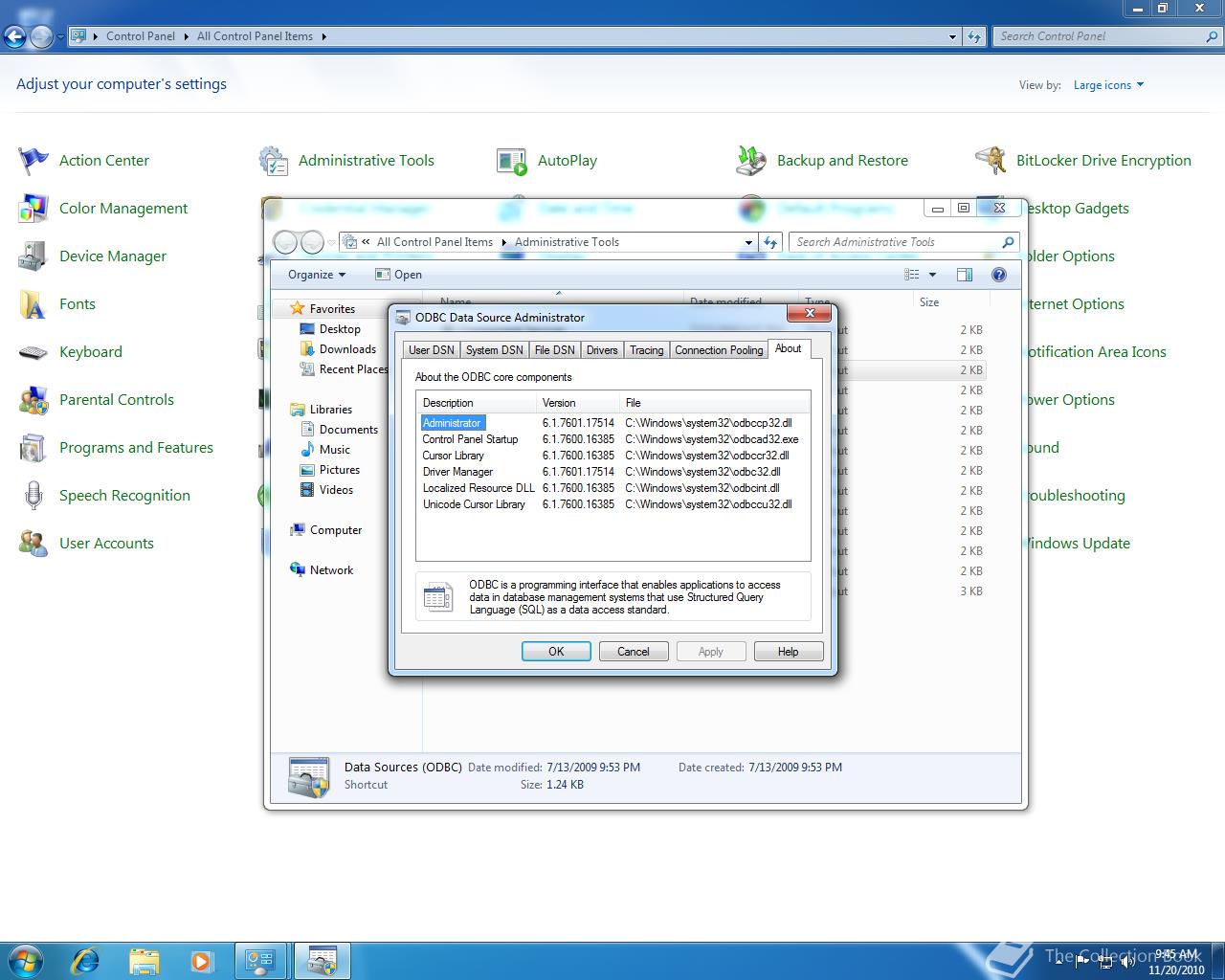Image resolution: width=1225 pixels, height=980 pixels.
Task: Launch Windows Media Player from taskbar
Action: 201,960
